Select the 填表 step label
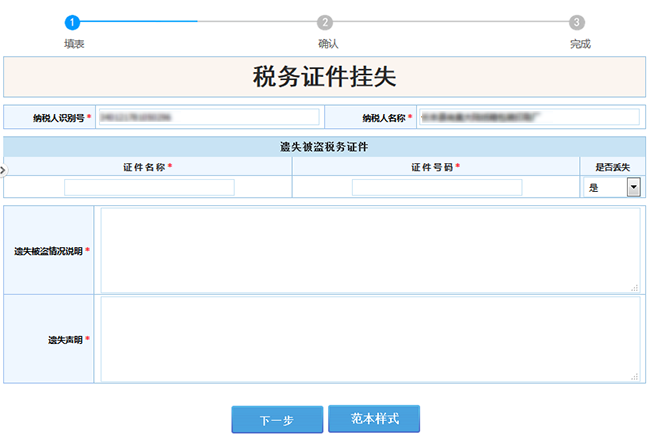 click(73, 44)
